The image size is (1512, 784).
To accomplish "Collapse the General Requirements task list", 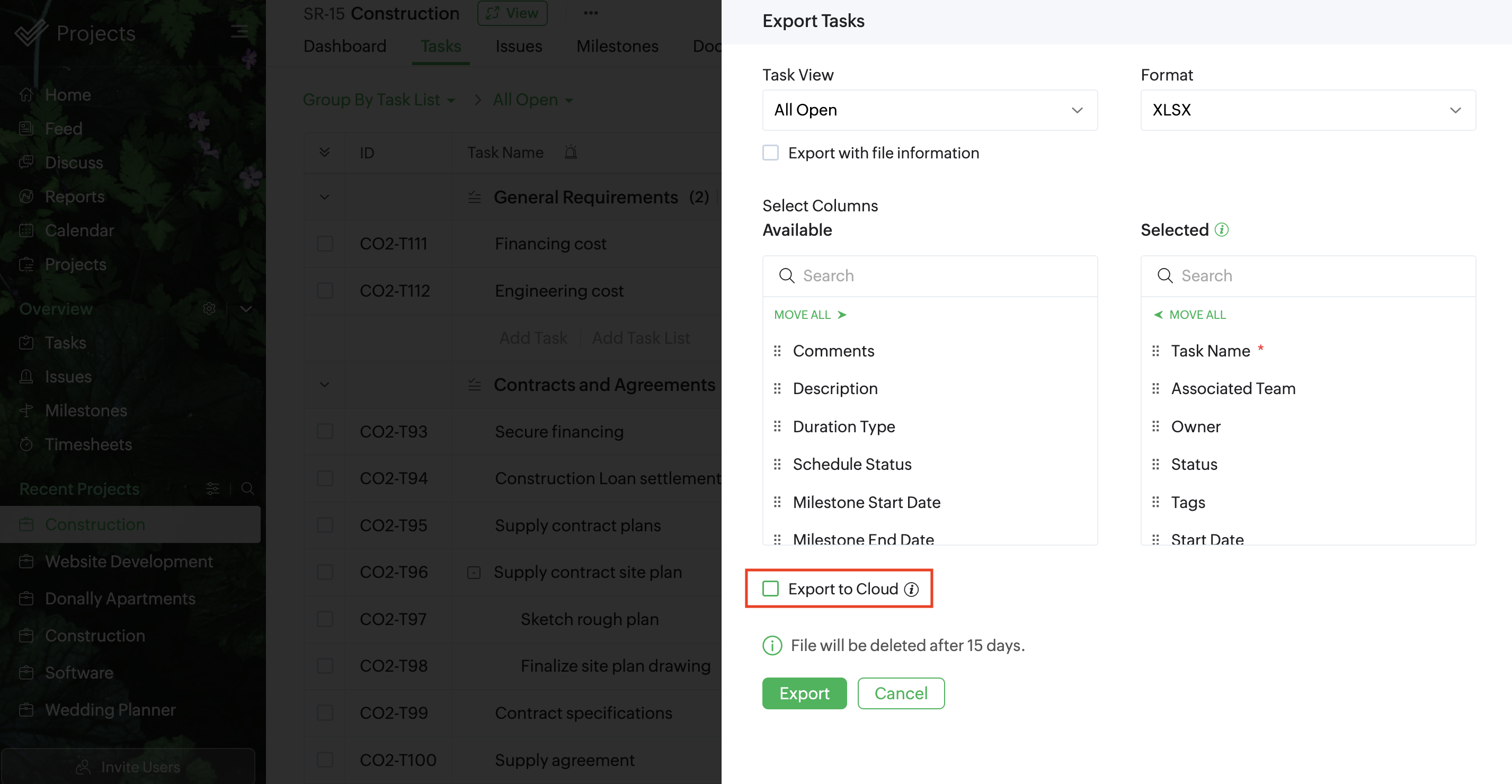I will coord(325,197).
